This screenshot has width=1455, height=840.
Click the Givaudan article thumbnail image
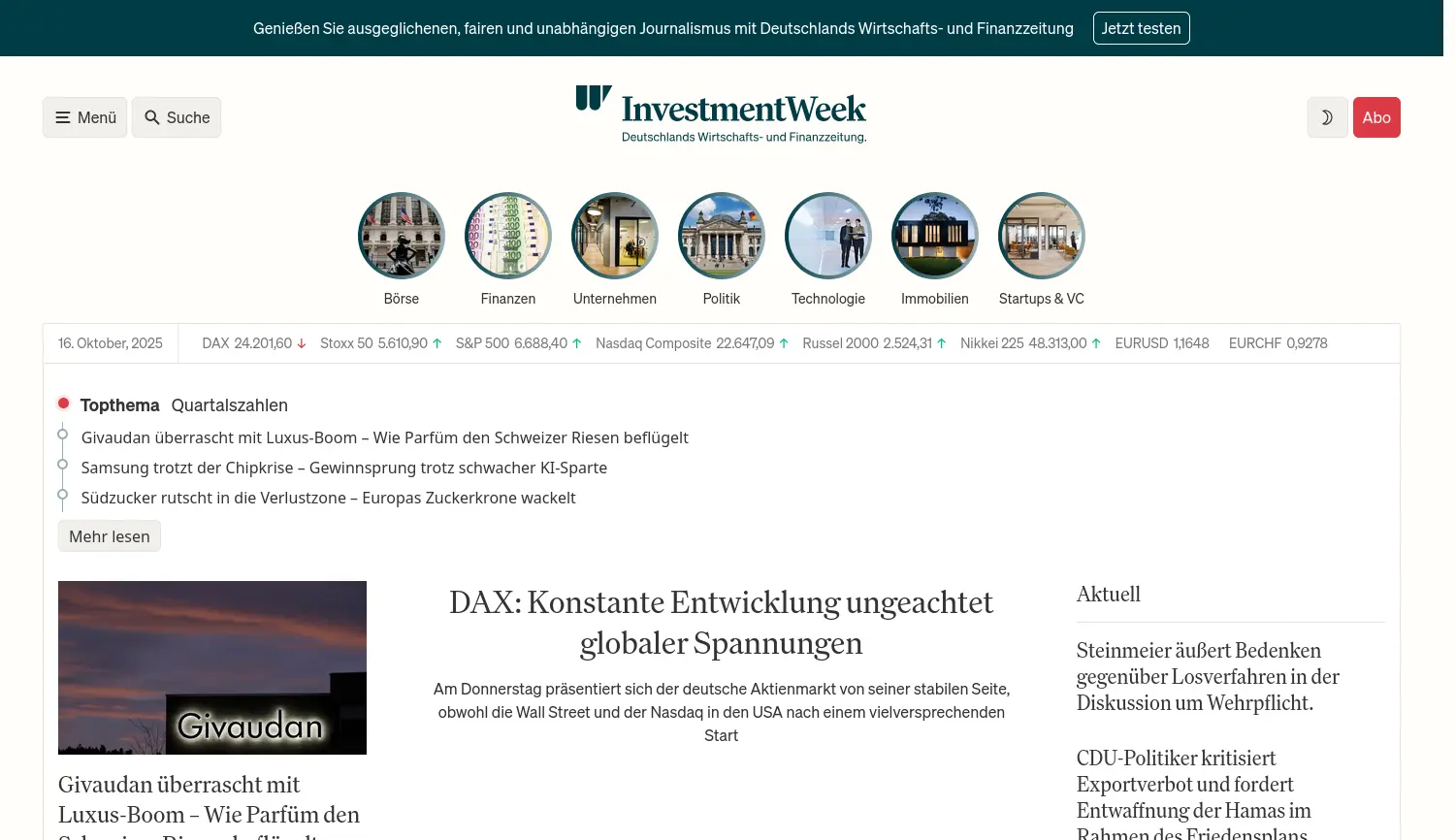tap(212, 667)
